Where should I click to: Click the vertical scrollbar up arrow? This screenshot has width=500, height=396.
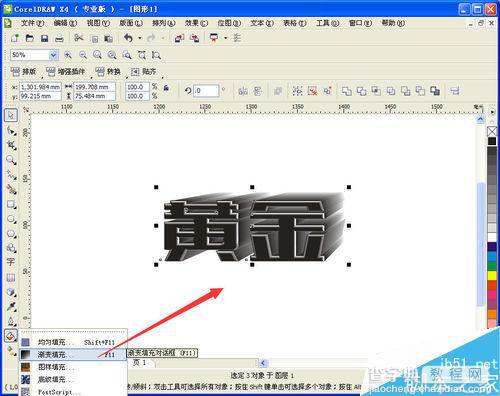click(x=480, y=119)
